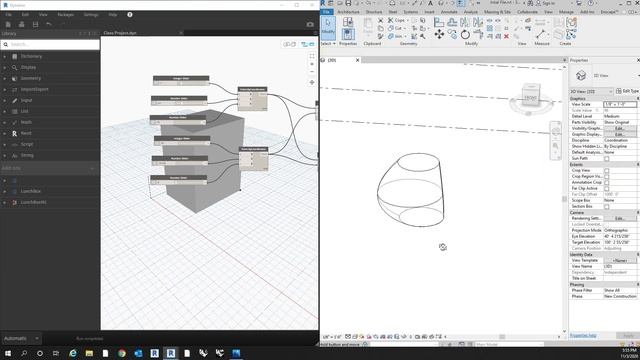Adjust second Number Slider node

178,120
